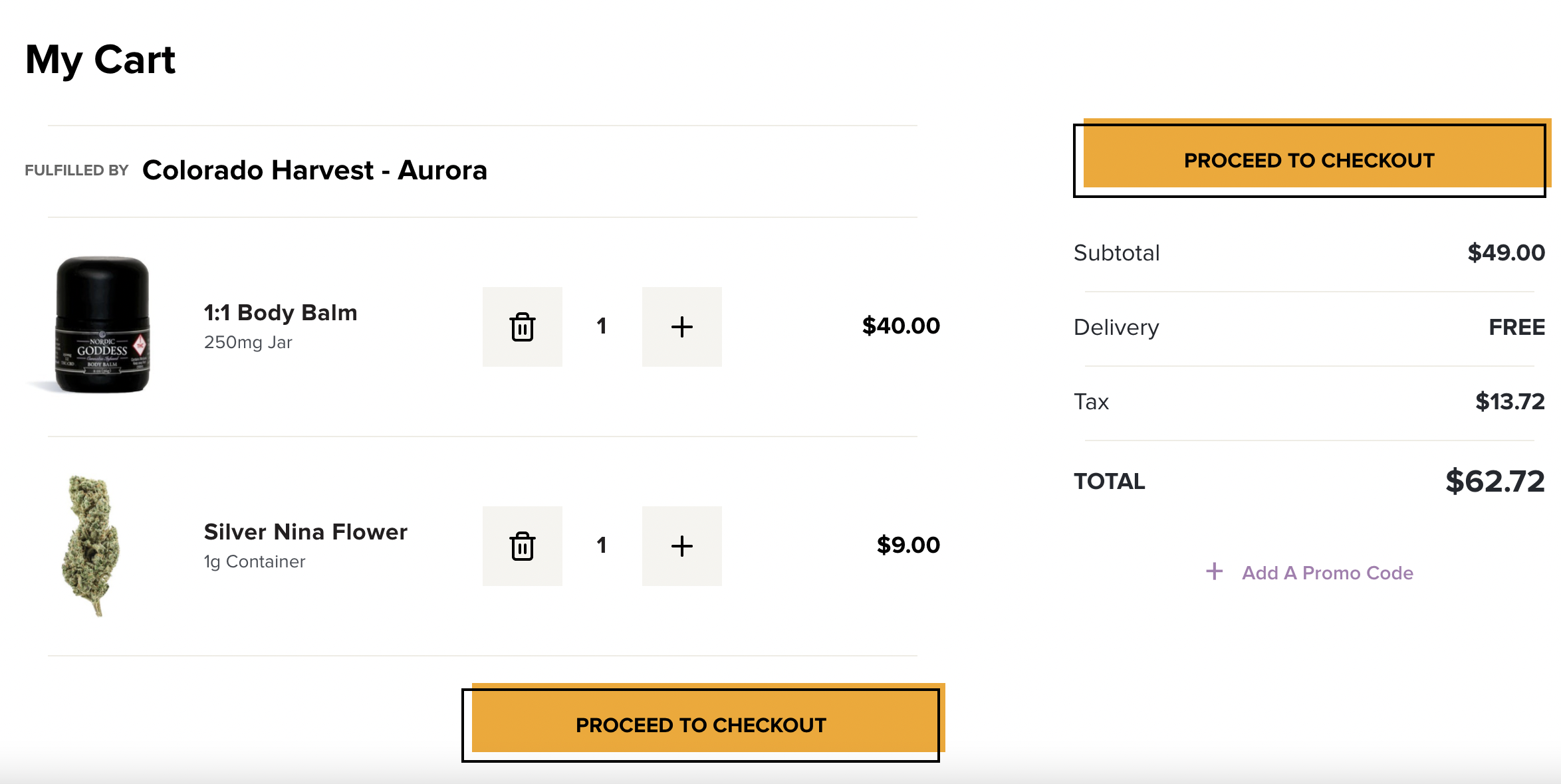Image resolution: width=1561 pixels, height=784 pixels.
Task: Click the $9.00 Silver Nina Flower price
Action: (907, 545)
